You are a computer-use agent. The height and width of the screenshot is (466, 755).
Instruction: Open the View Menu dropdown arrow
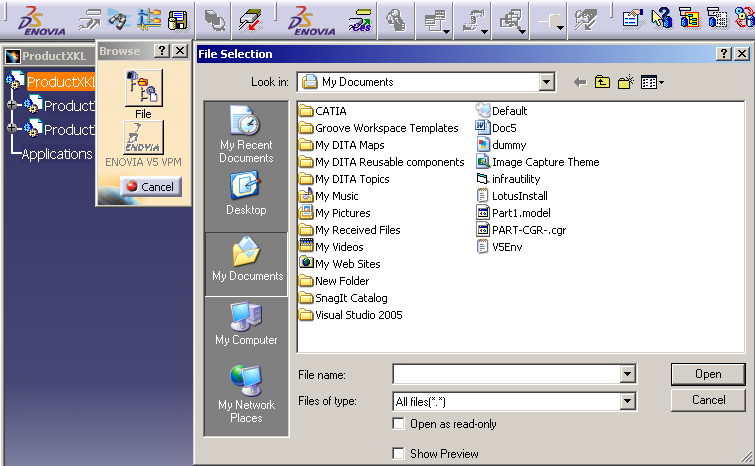[x=660, y=83]
